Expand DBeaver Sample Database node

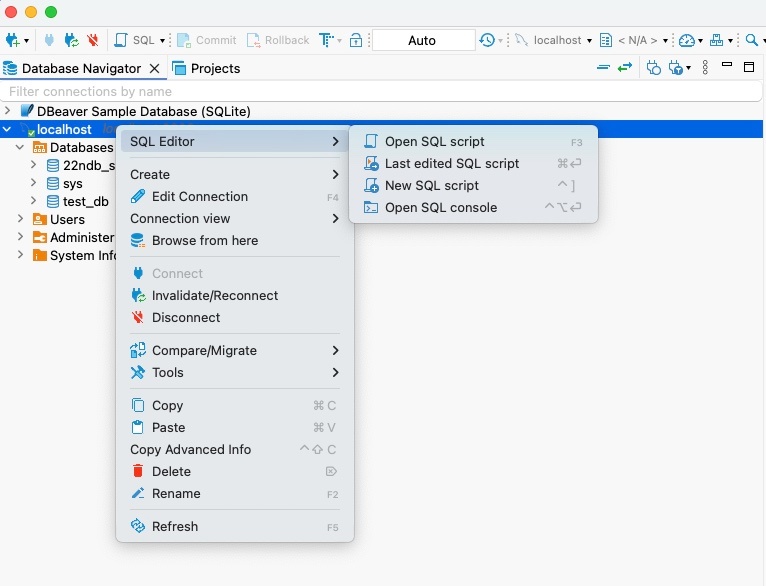(x=7, y=111)
